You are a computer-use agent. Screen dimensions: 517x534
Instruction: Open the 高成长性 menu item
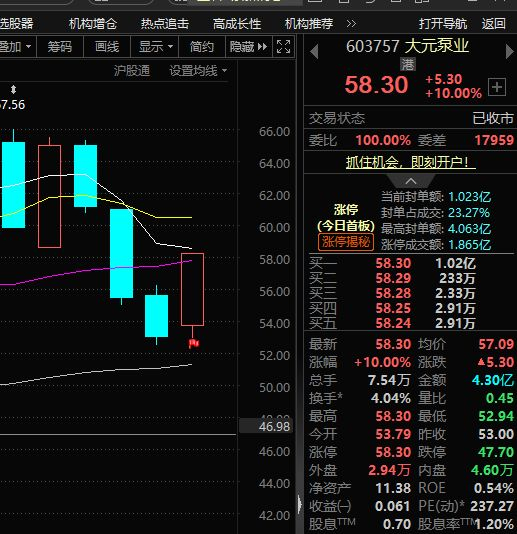point(237,23)
